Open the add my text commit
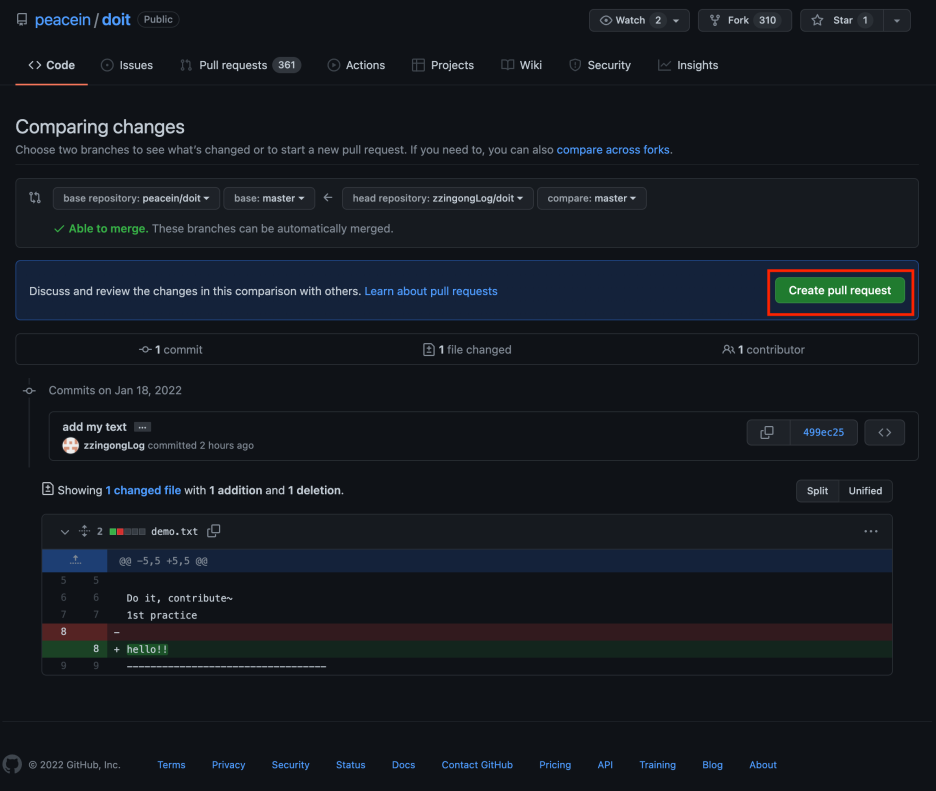This screenshot has height=791, width=936. pos(94,427)
